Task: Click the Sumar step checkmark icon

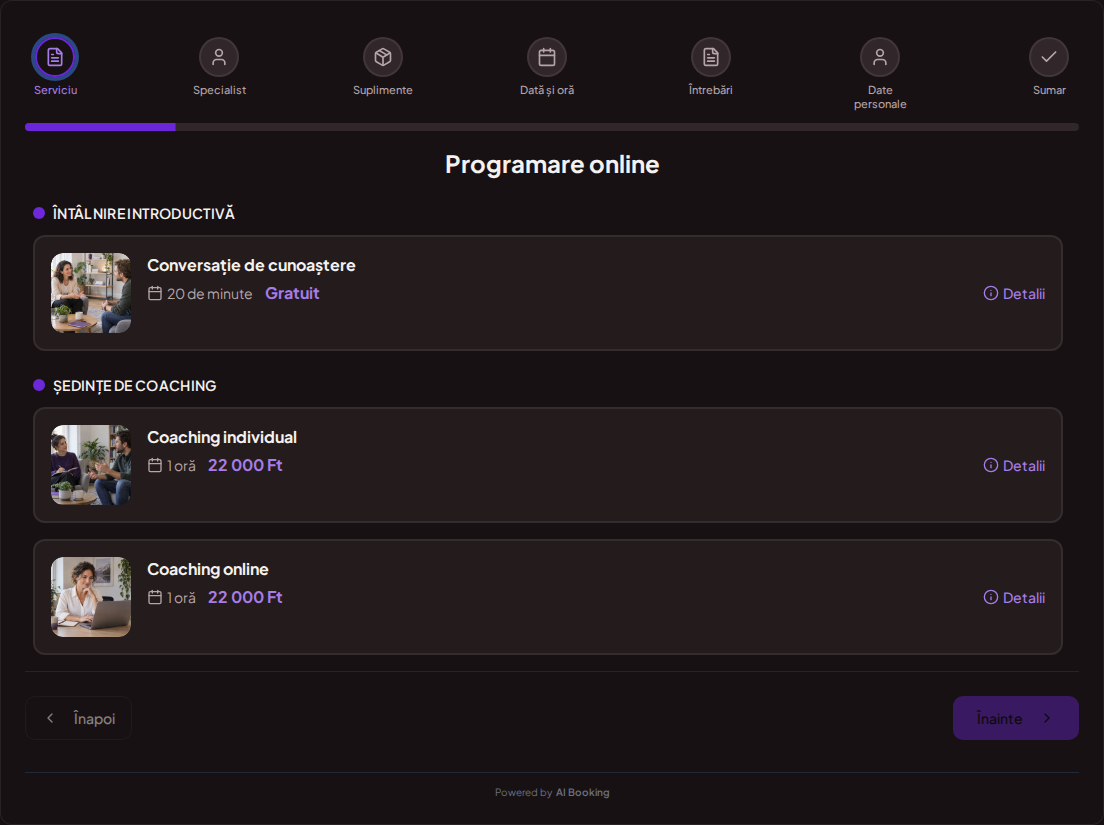Action: coord(1049,57)
